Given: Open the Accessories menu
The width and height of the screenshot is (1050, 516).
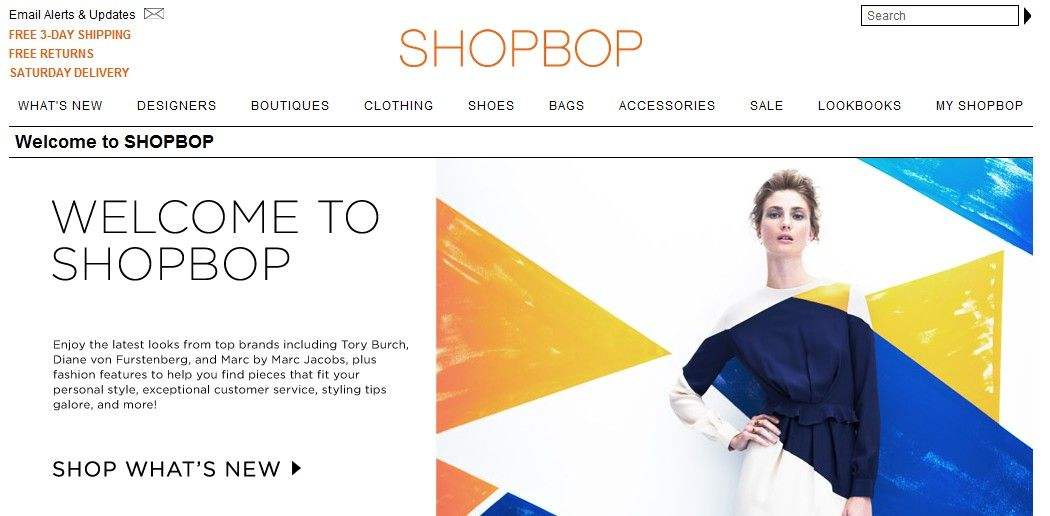Looking at the screenshot, I should coord(667,106).
